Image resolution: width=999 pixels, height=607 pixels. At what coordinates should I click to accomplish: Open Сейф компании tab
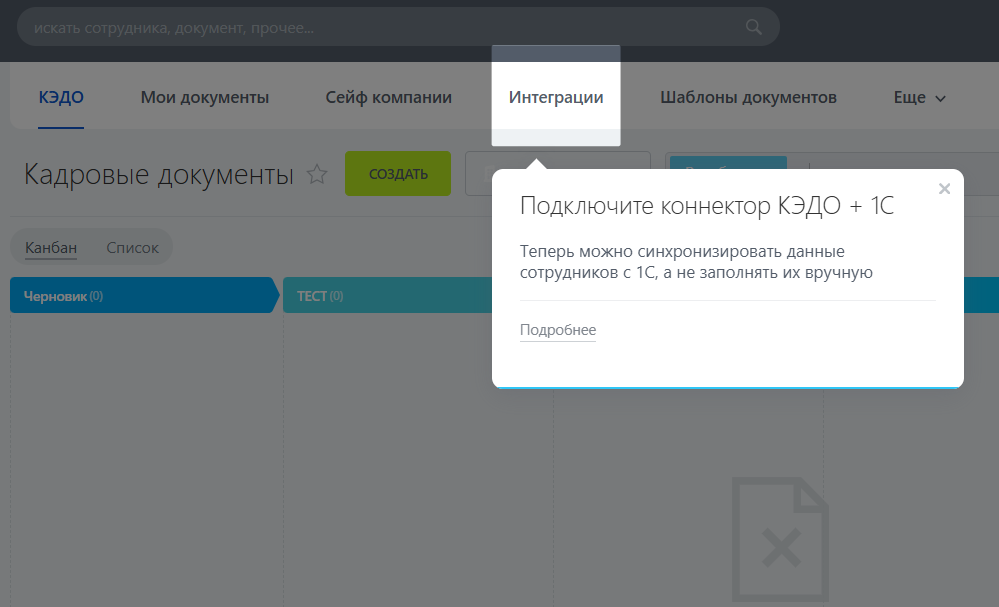click(x=389, y=97)
